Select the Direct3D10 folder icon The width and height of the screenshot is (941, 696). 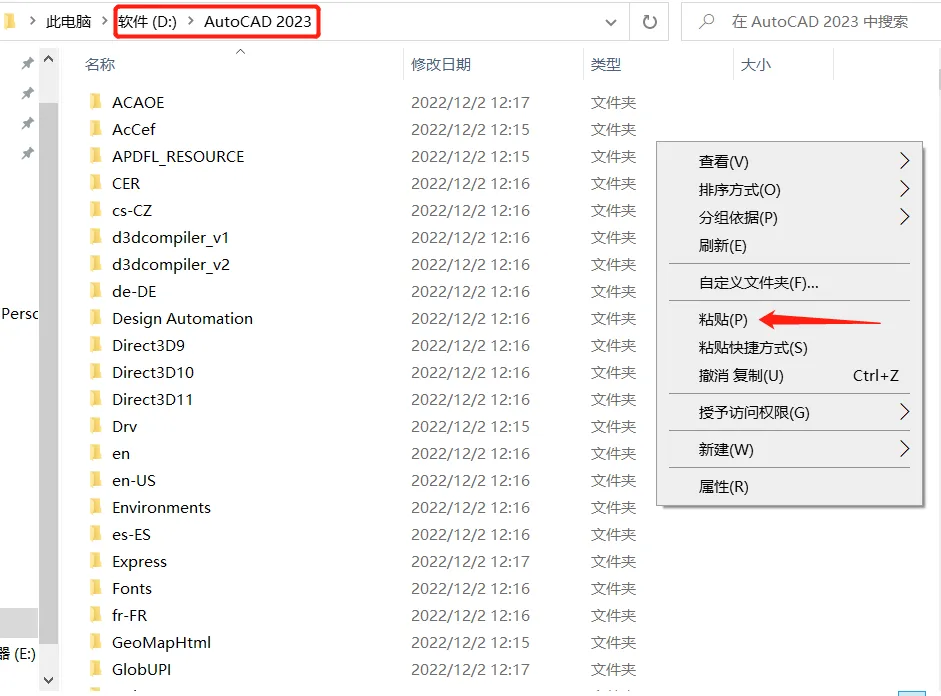(95, 371)
